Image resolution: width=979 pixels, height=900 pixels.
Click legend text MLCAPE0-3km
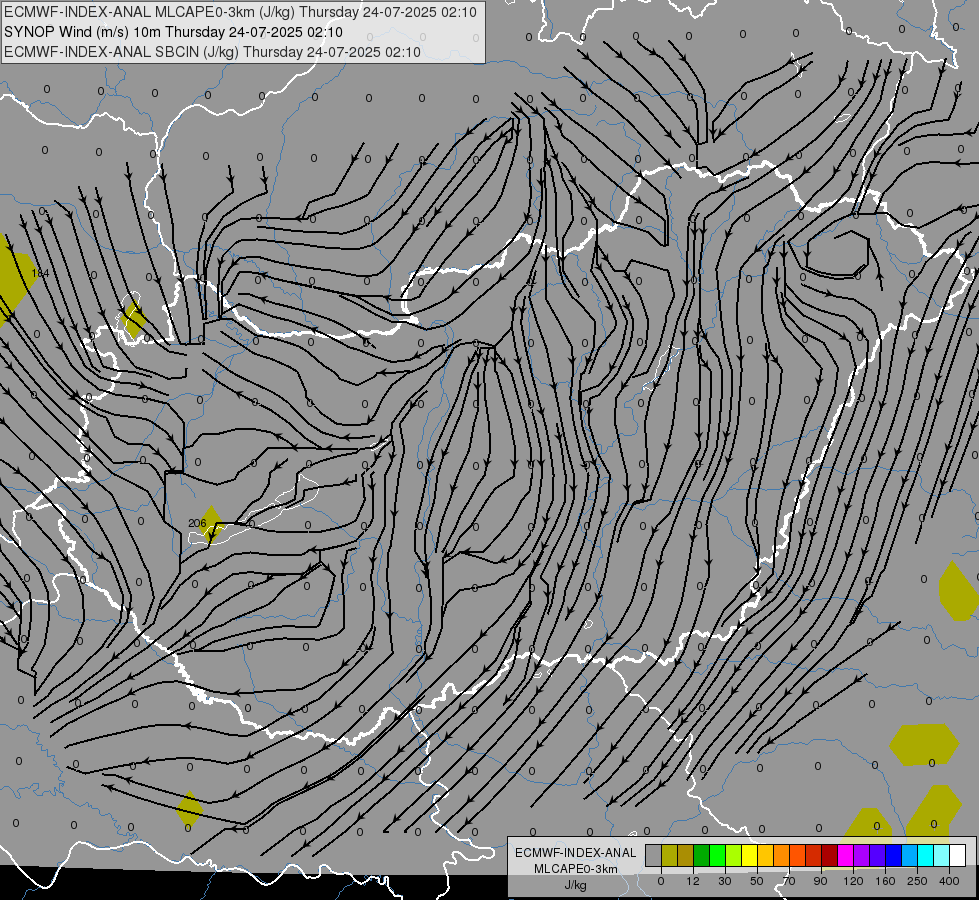pyautogui.click(x=576, y=869)
